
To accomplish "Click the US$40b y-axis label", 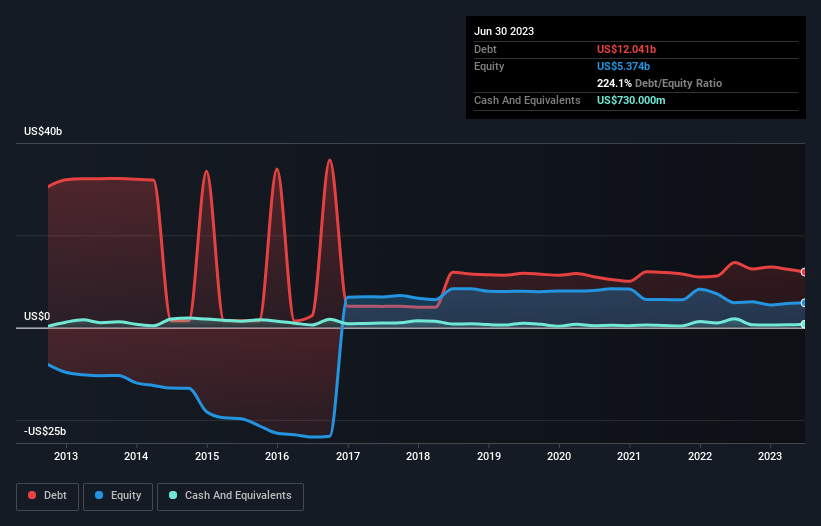I will coord(43,131).
